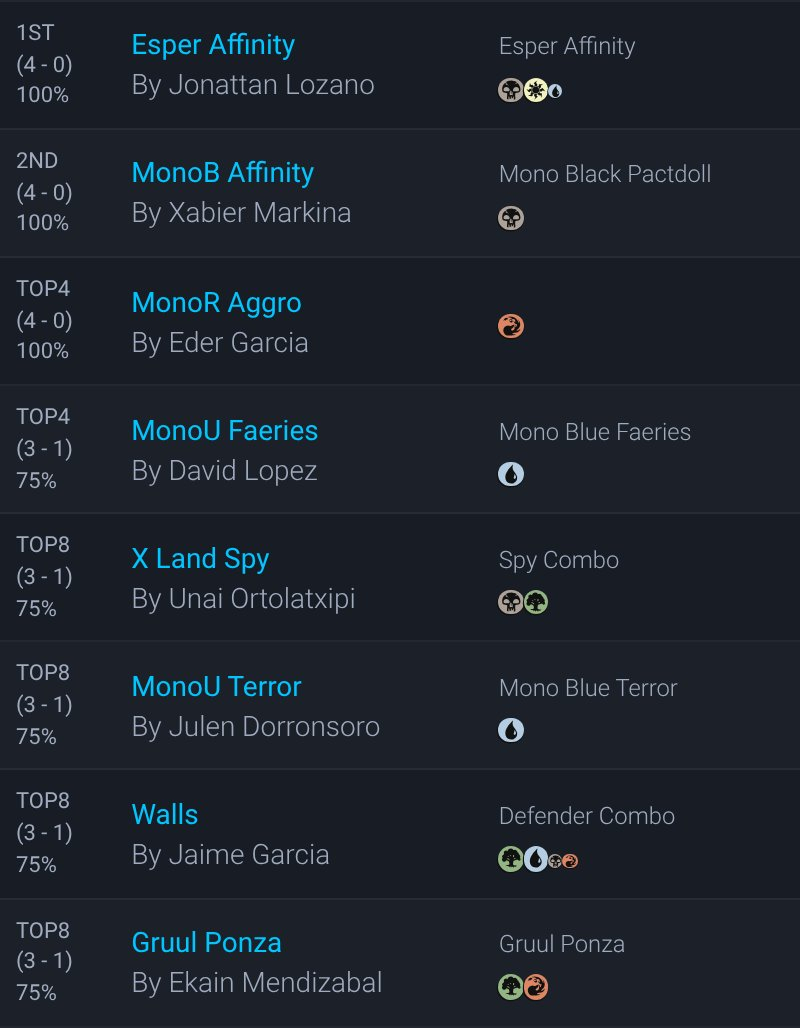Open the Walls deck link

[x=165, y=815]
